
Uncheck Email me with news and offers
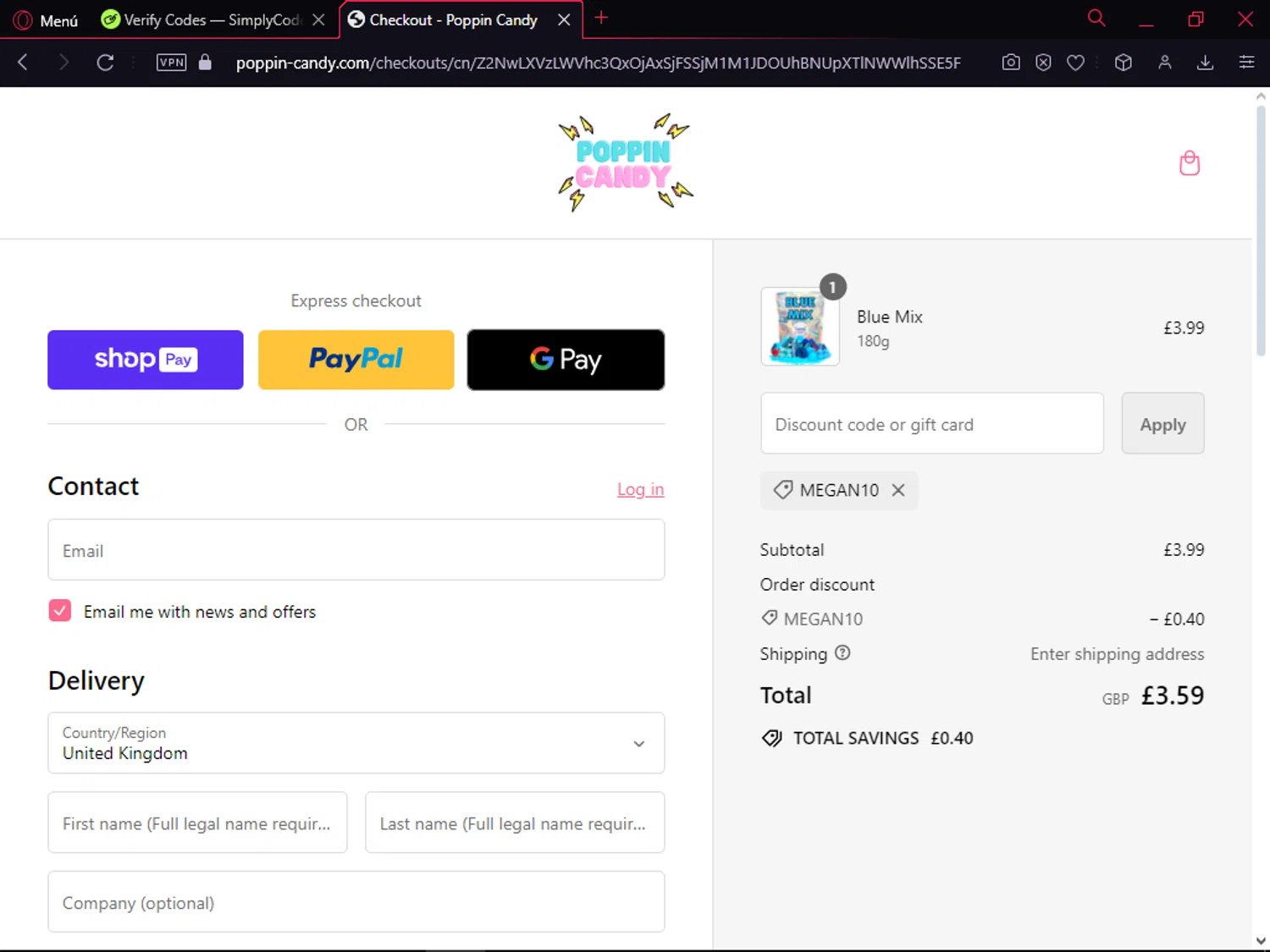point(60,611)
